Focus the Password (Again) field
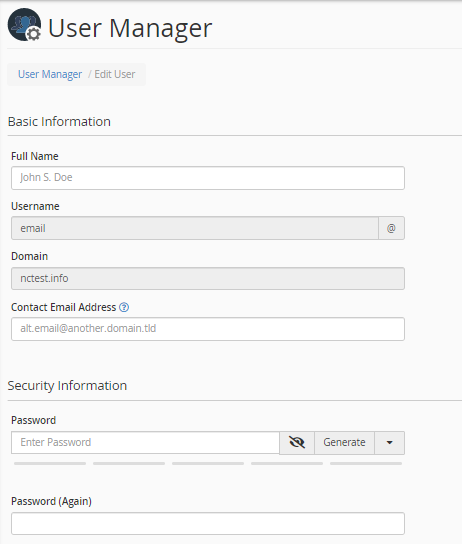 coord(208,524)
